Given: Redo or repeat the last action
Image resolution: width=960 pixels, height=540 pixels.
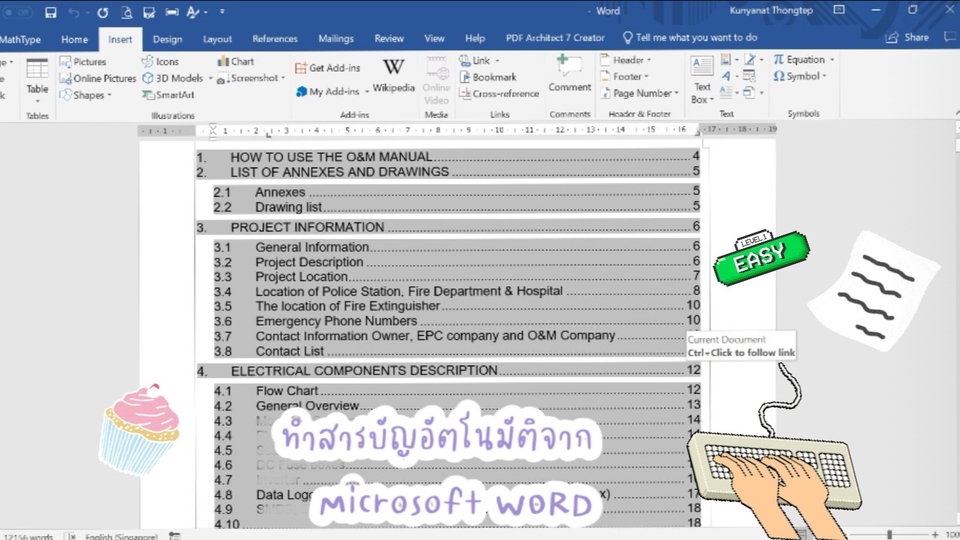Looking at the screenshot, I should 102,12.
